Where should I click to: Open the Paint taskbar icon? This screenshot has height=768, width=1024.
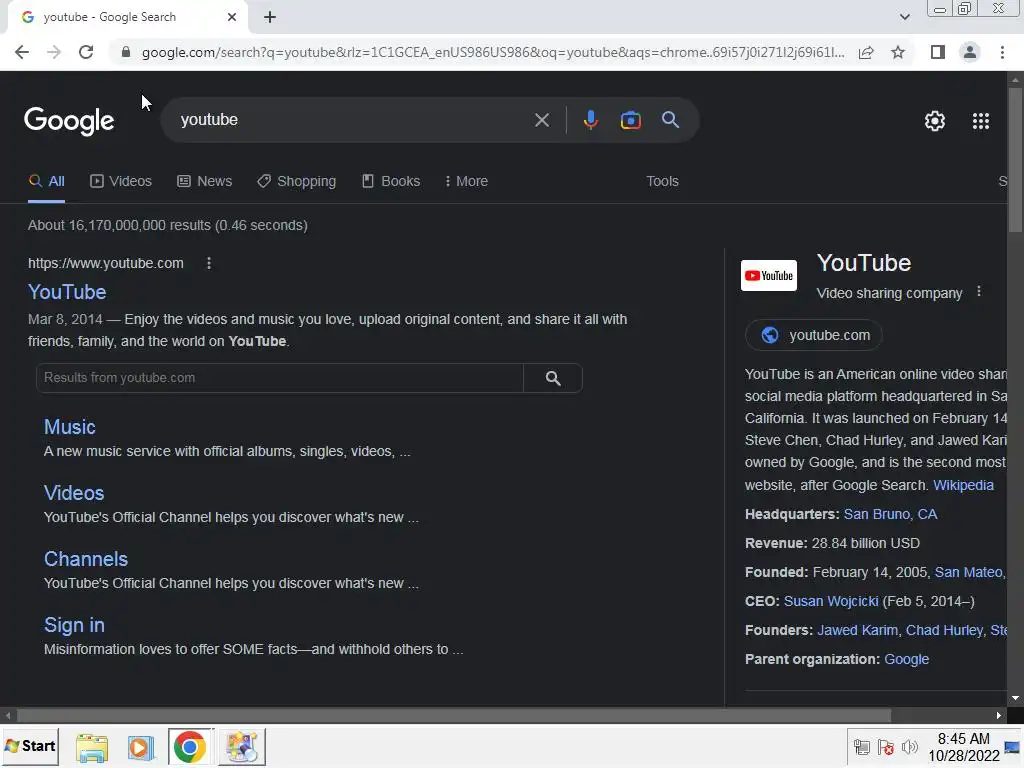(x=242, y=747)
